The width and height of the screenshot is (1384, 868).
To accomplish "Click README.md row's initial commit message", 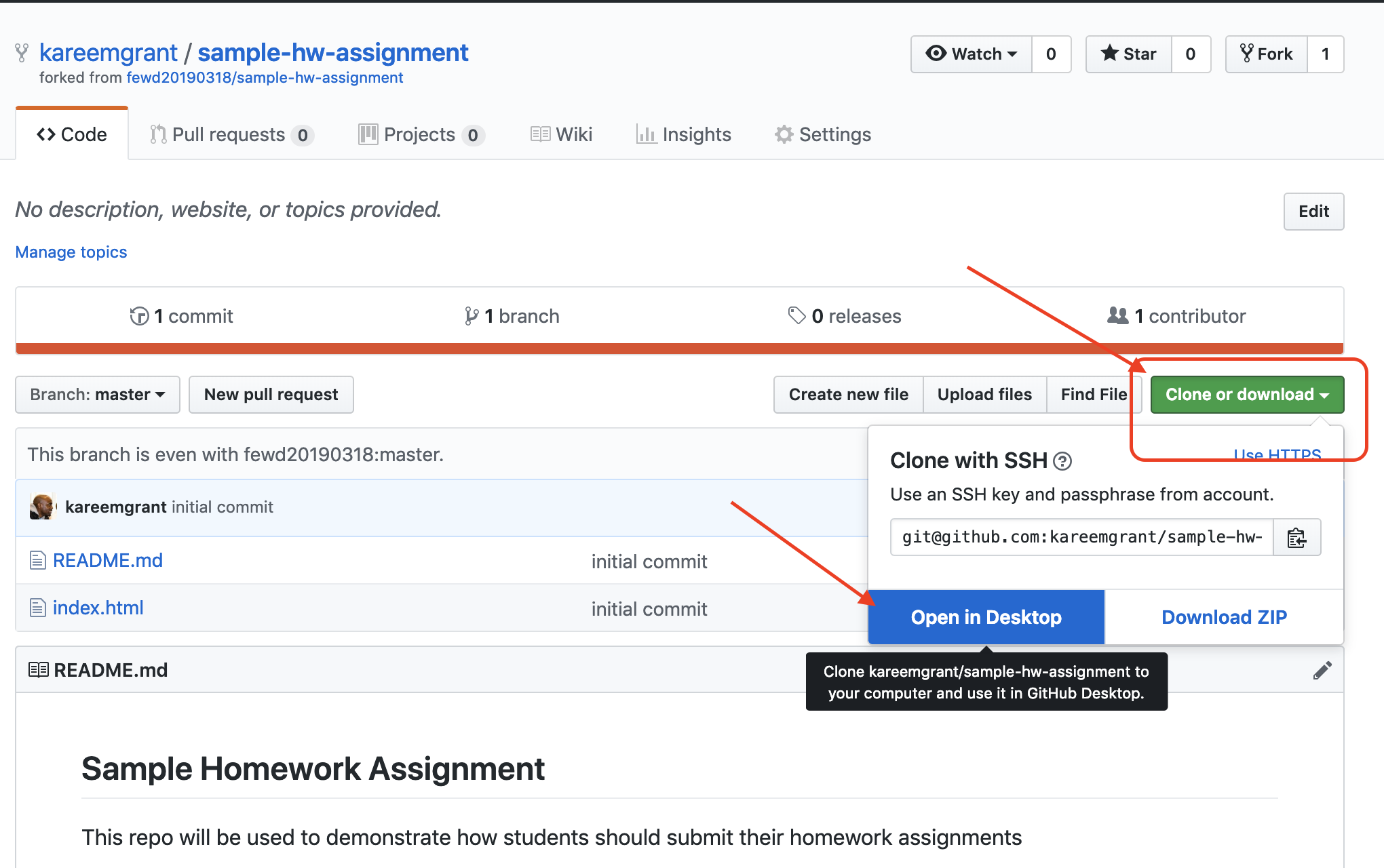I will click(x=649, y=561).
